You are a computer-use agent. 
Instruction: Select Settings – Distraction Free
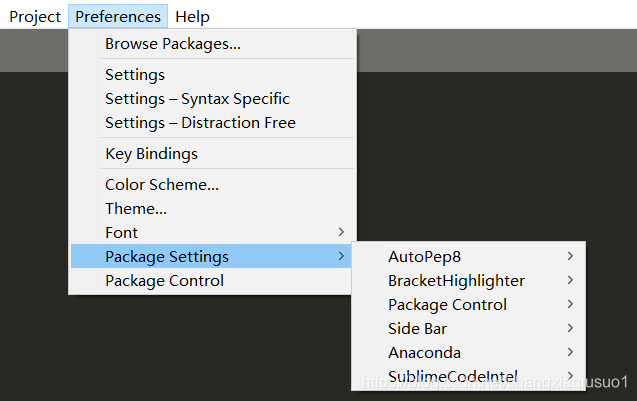(x=212, y=123)
